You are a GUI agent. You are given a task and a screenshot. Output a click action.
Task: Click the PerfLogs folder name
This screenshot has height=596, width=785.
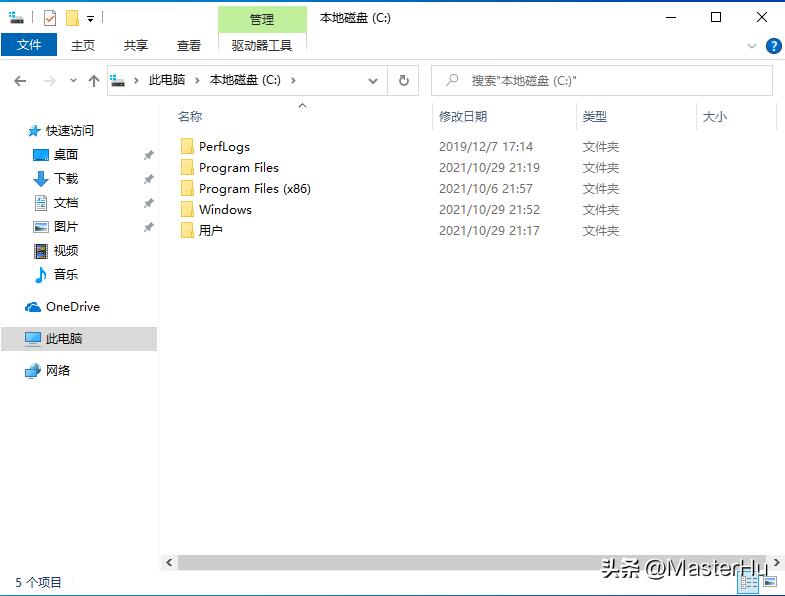(224, 147)
